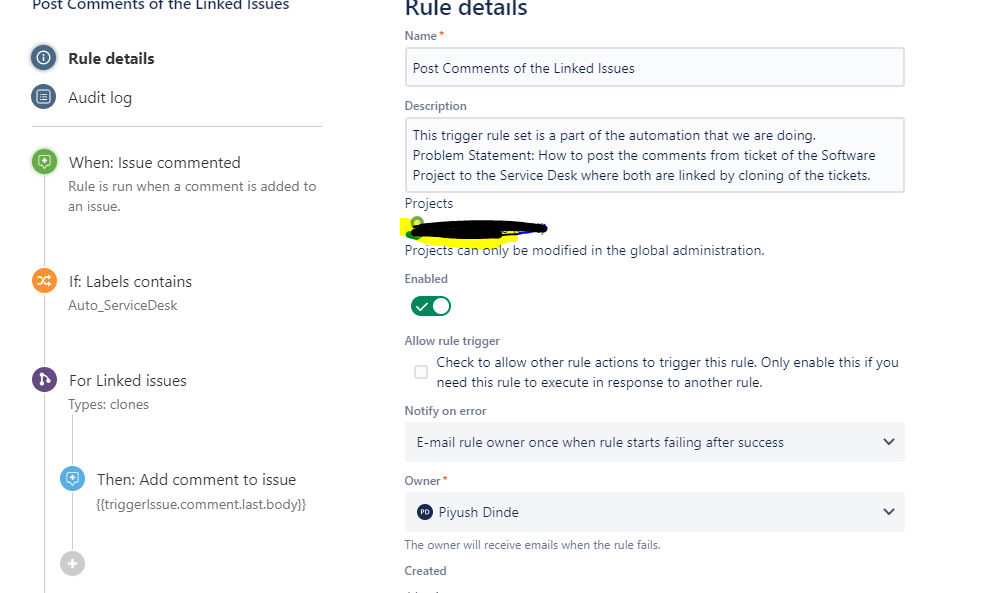Open the Owner dropdown chevron

[889, 512]
